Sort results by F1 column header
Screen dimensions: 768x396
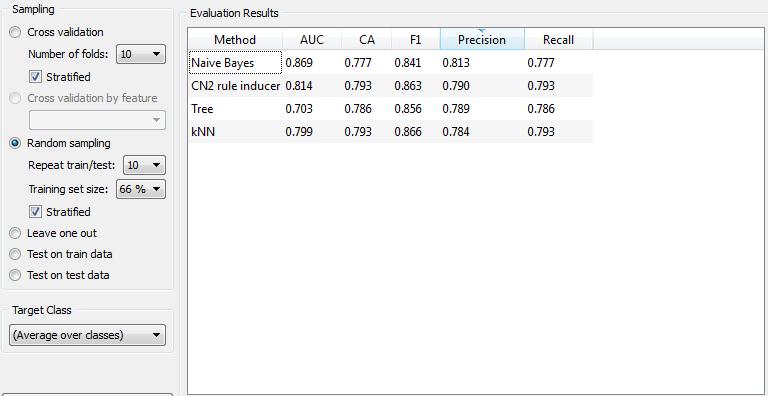click(416, 40)
